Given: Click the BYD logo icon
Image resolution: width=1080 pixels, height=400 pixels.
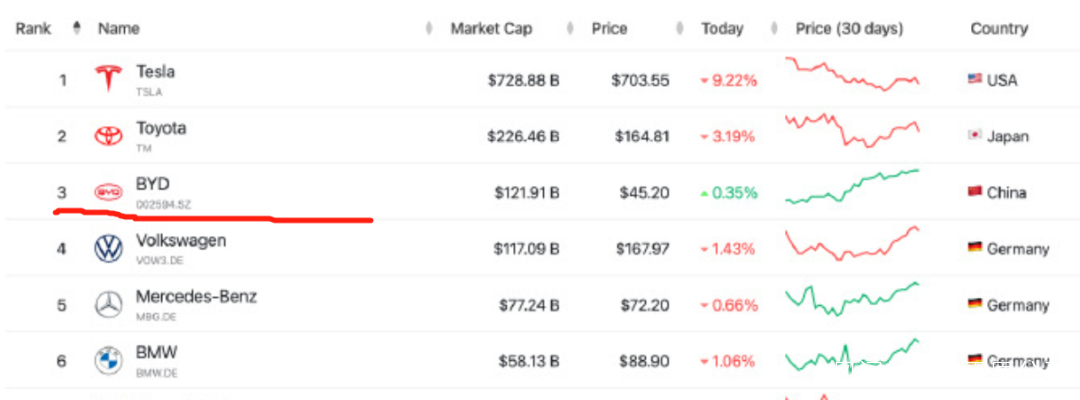Looking at the screenshot, I should (107, 191).
